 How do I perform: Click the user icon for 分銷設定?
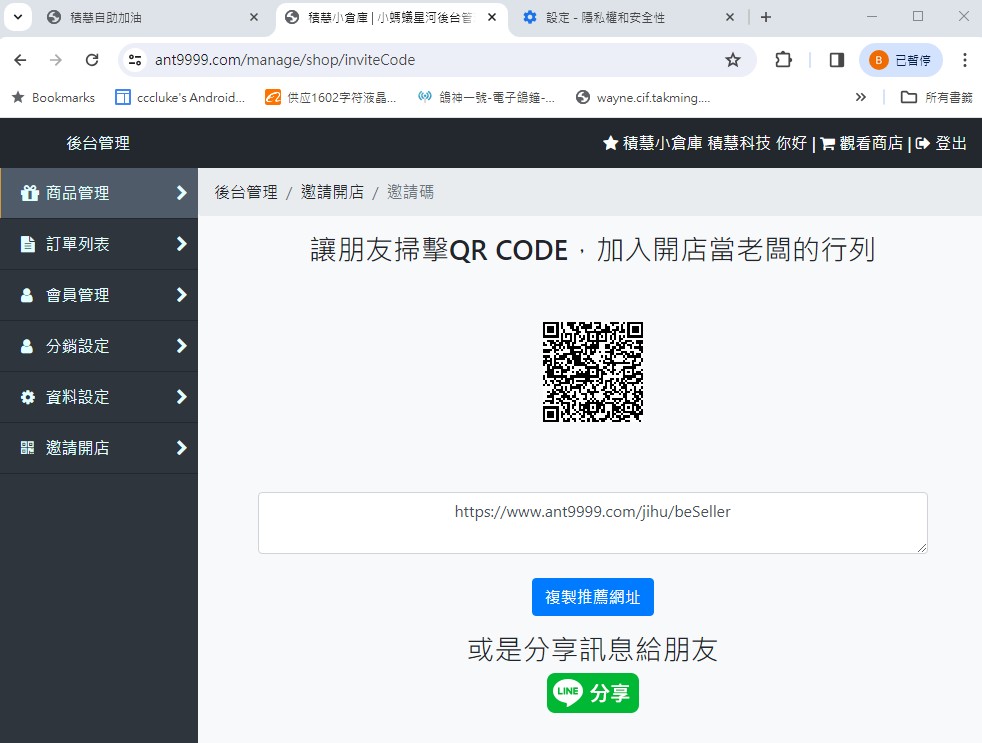pyautogui.click(x=27, y=346)
